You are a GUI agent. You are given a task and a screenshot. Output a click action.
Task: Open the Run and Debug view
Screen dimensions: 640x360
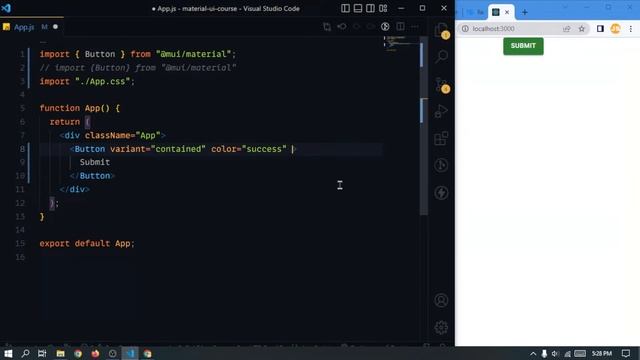(441, 111)
